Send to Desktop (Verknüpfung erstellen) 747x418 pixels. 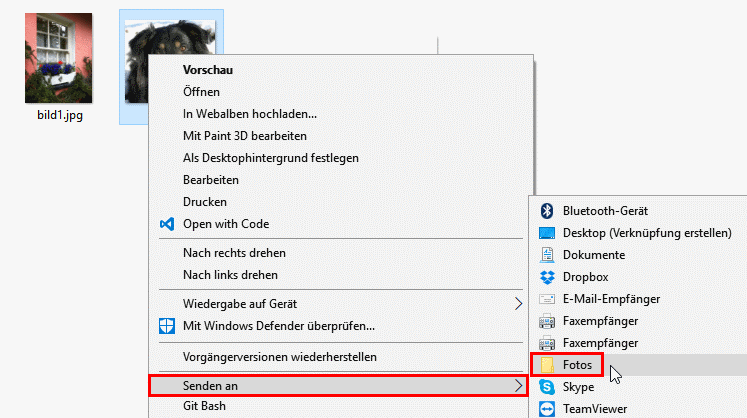[x=647, y=233]
